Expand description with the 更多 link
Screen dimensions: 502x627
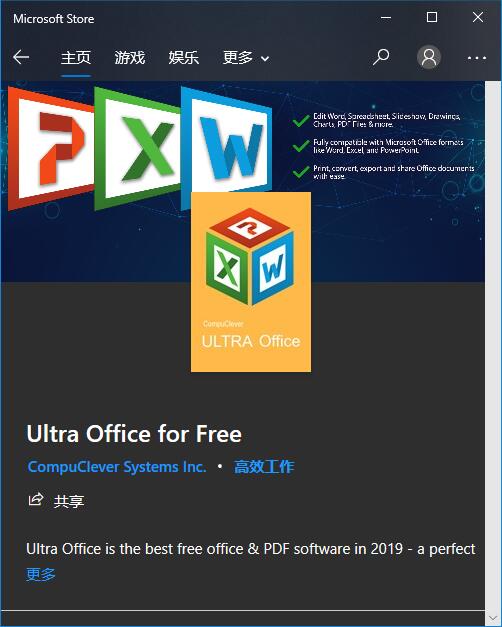[41, 574]
